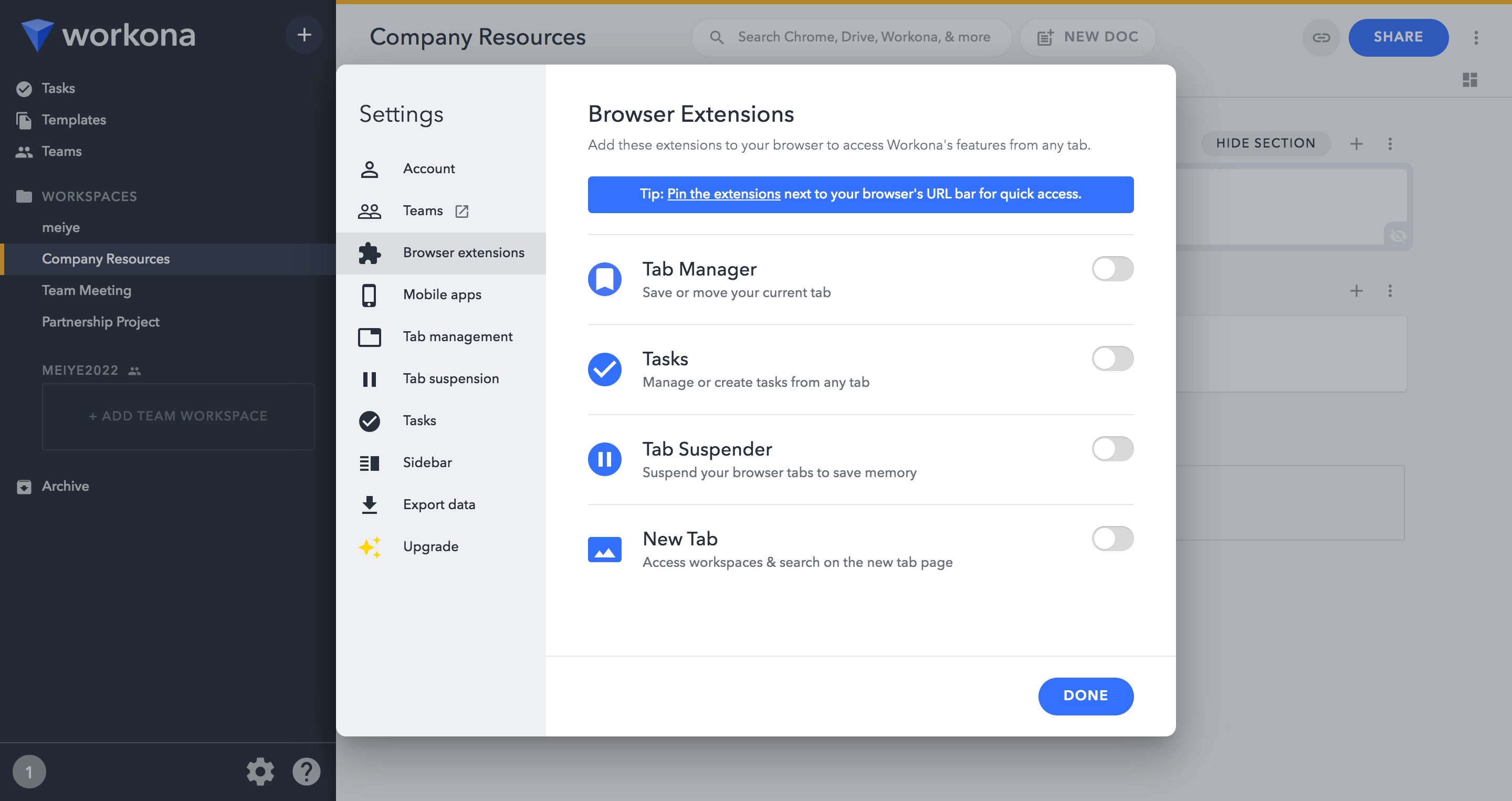This screenshot has height=801, width=1512.
Task: Click the Tasks checkmark extension icon
Action: click(x=605, y=369)
